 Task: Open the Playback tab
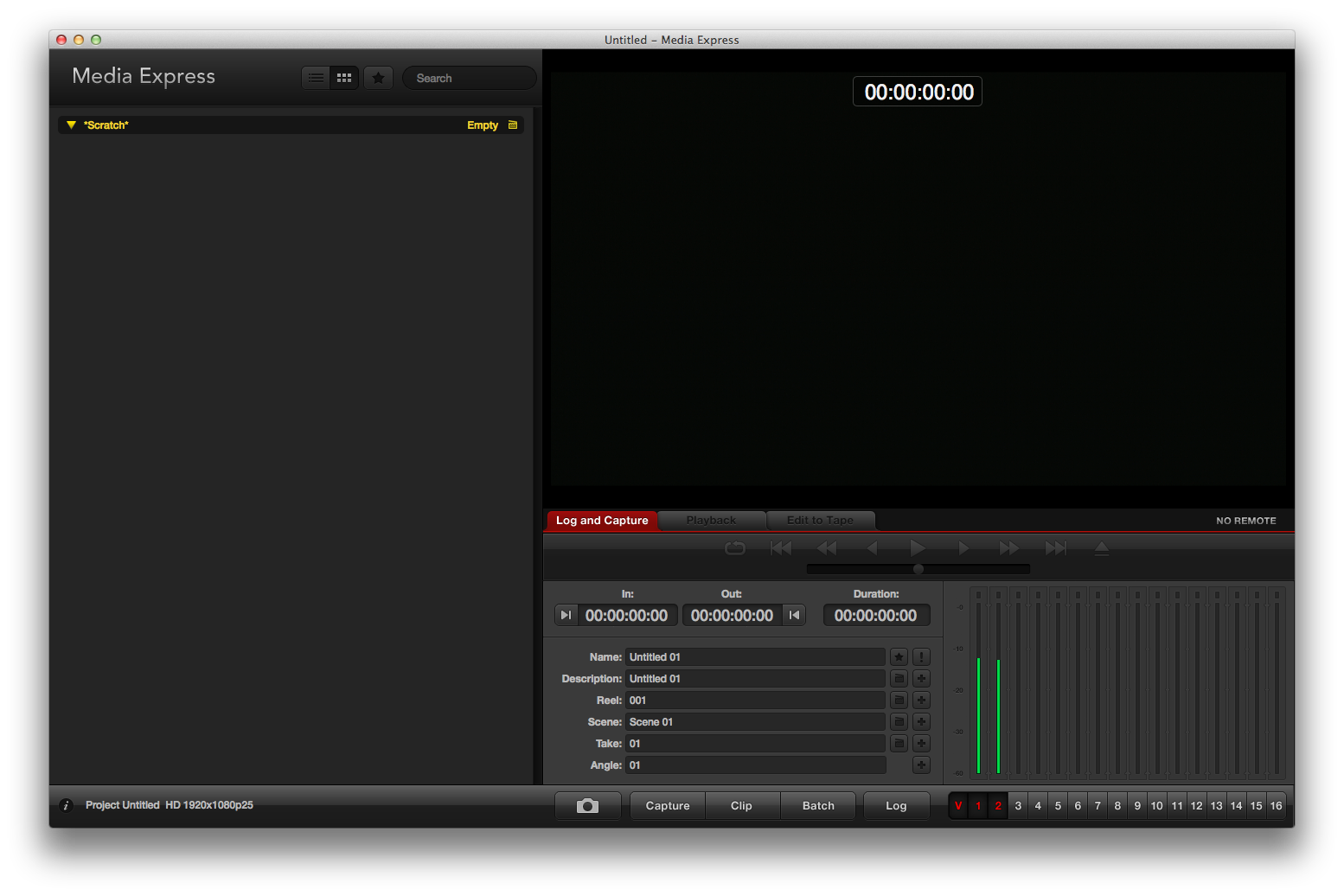click(x=711, y=521)
